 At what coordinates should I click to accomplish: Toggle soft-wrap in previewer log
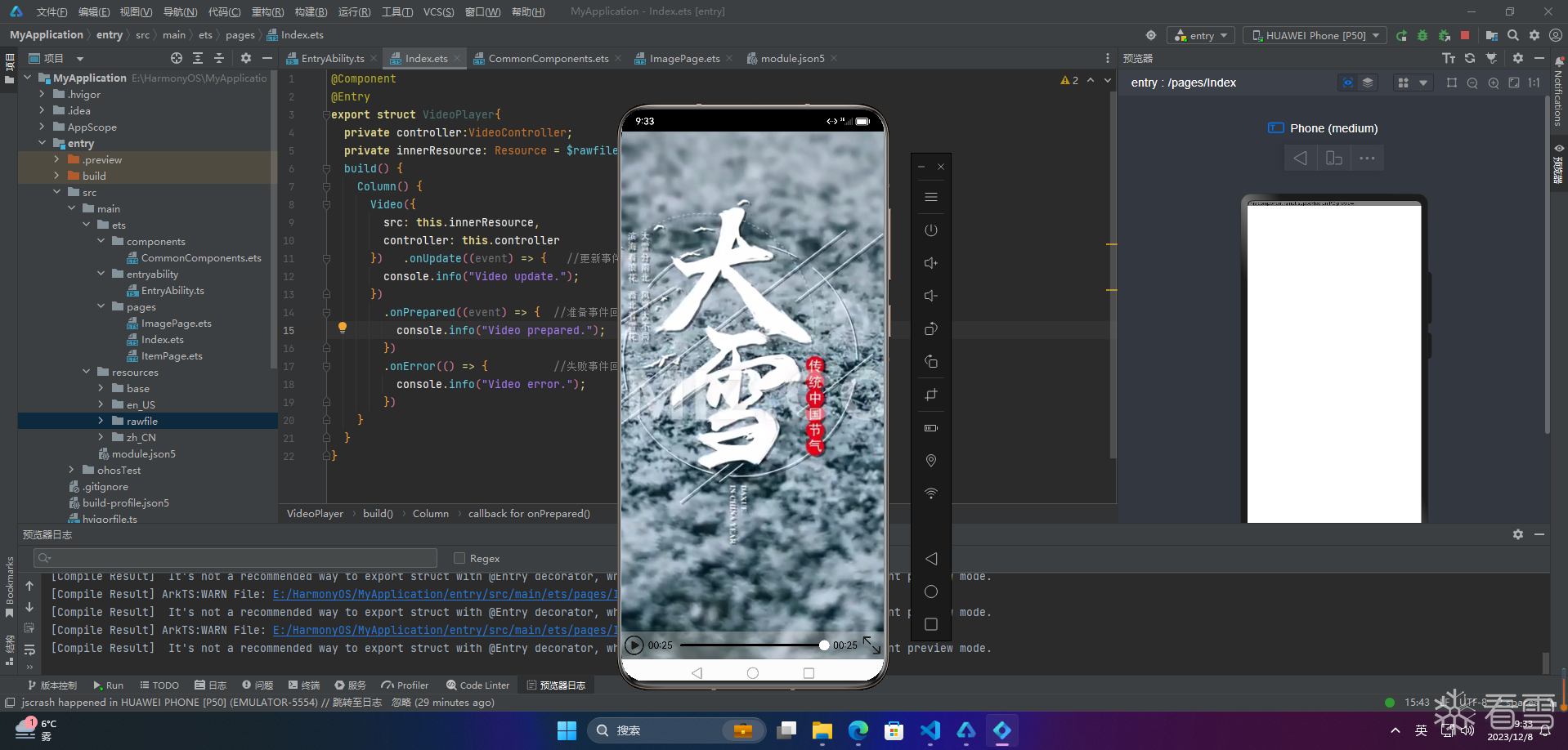coord(29,650)
